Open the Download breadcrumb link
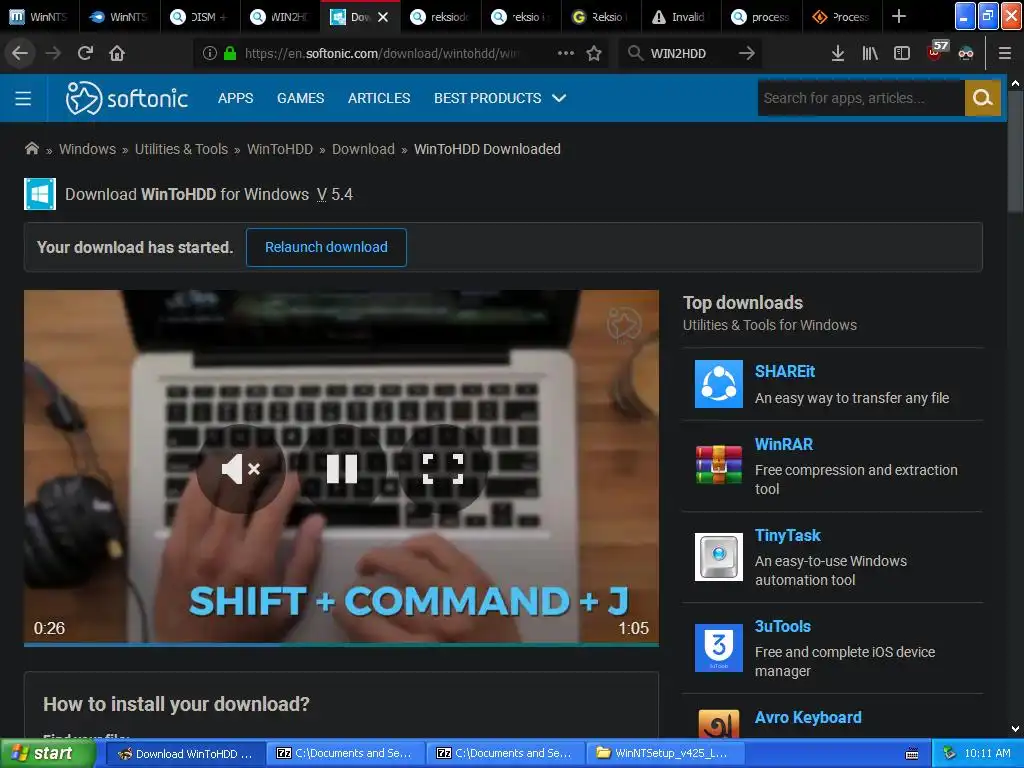Image resolution: width=1024 pixels, height=768 pixels. pyautogui.click(x=363, y=149)
